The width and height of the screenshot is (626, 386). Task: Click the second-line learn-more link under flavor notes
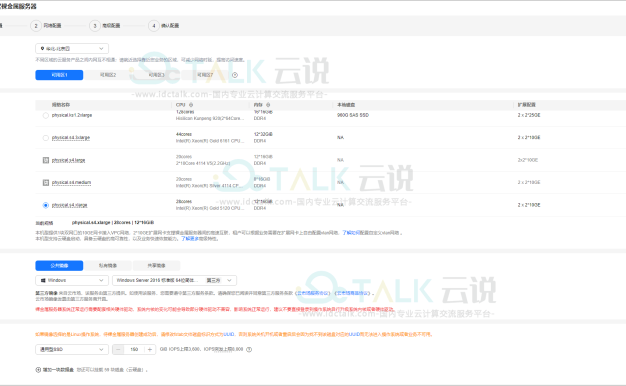tap(190, 239)
